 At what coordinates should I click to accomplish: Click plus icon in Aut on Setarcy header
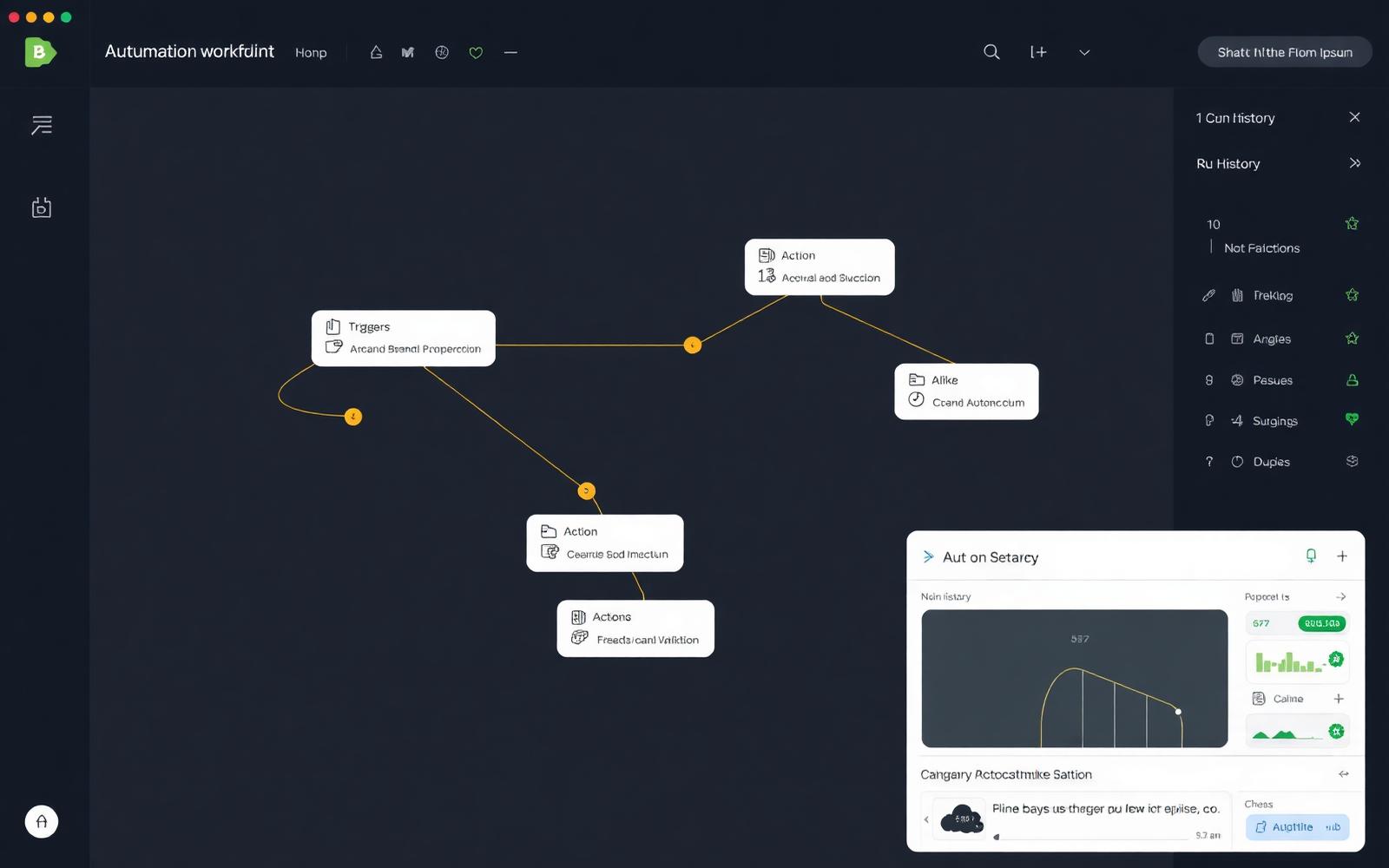1342,556
